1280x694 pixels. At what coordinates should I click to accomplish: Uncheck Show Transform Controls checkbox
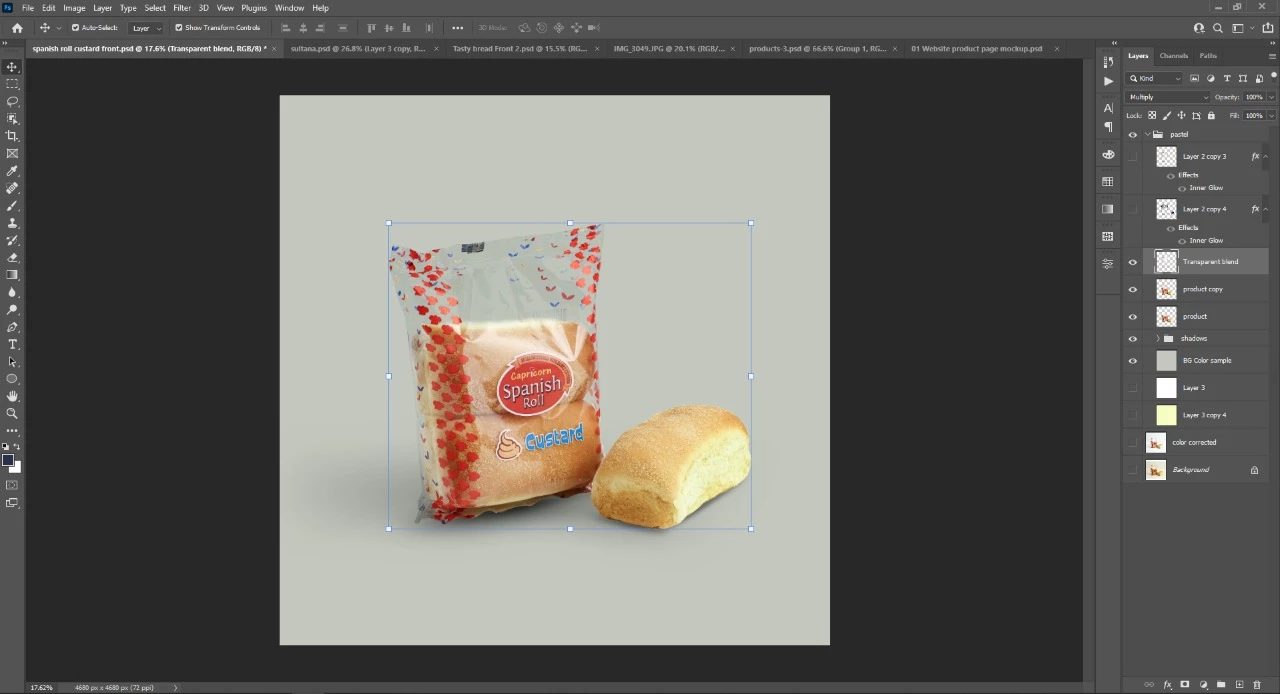[x=179, y=28]
